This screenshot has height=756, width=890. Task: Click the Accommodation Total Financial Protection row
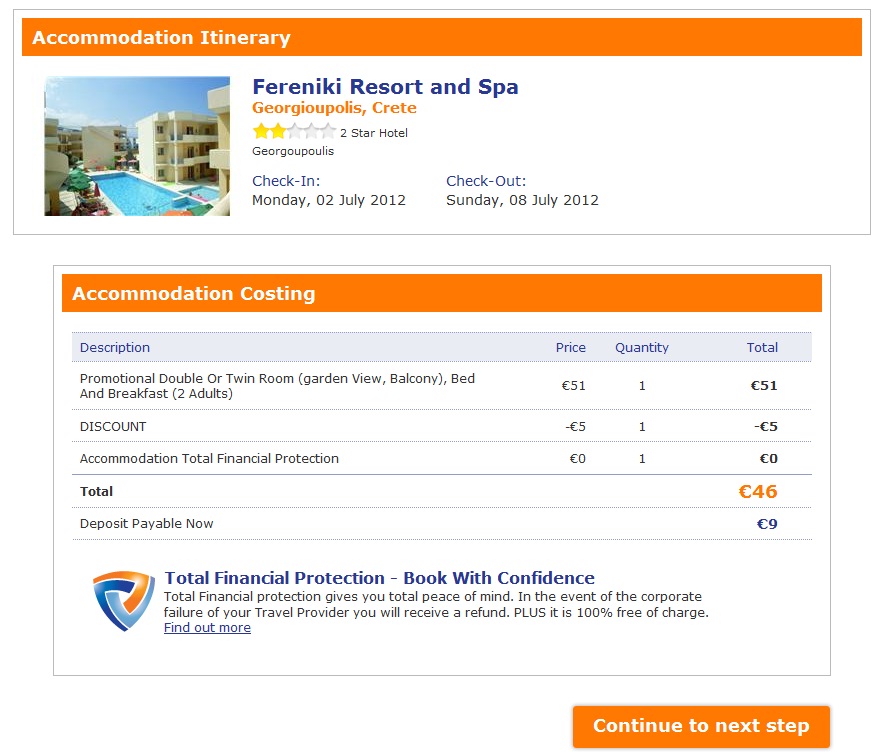[442, 459]
